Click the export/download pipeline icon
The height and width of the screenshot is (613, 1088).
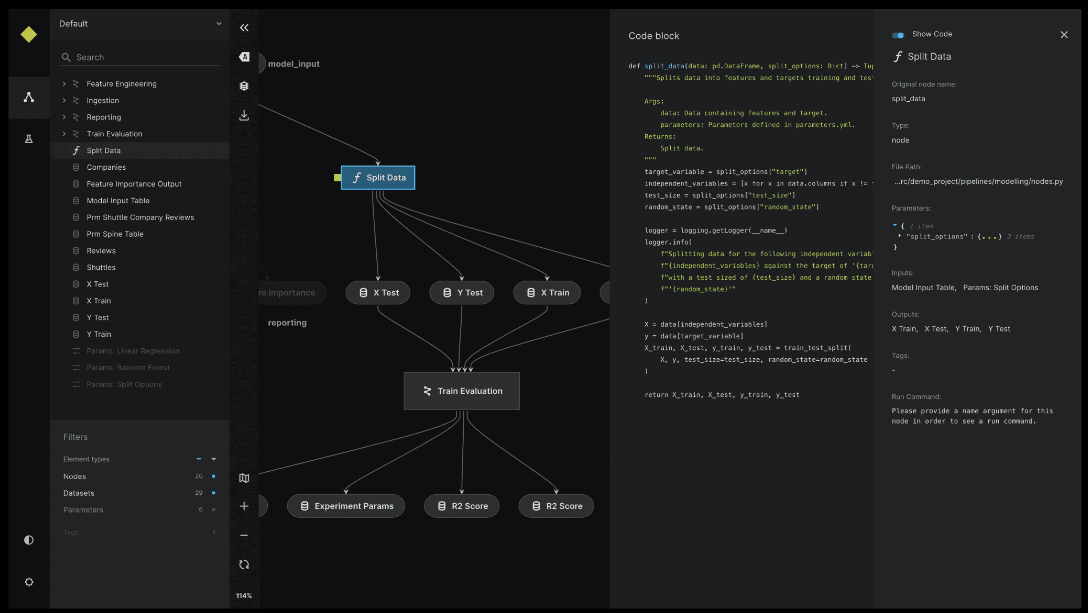tap(244, 115)
